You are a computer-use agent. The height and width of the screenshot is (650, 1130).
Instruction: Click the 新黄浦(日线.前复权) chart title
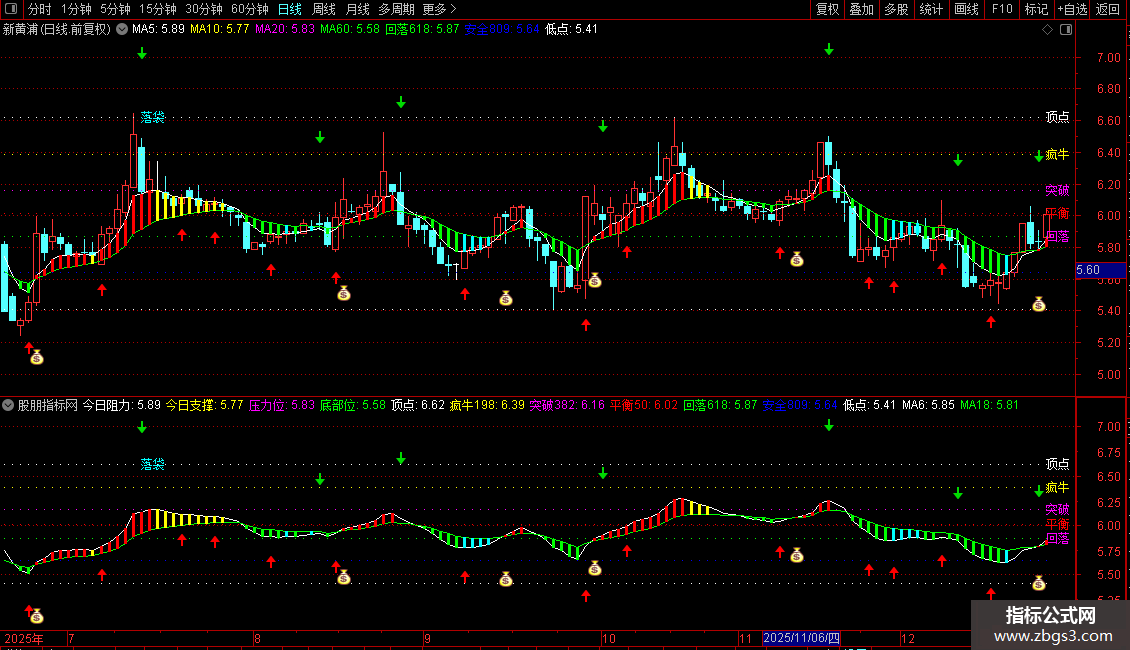pyautogui.click(x=57, y=30)
